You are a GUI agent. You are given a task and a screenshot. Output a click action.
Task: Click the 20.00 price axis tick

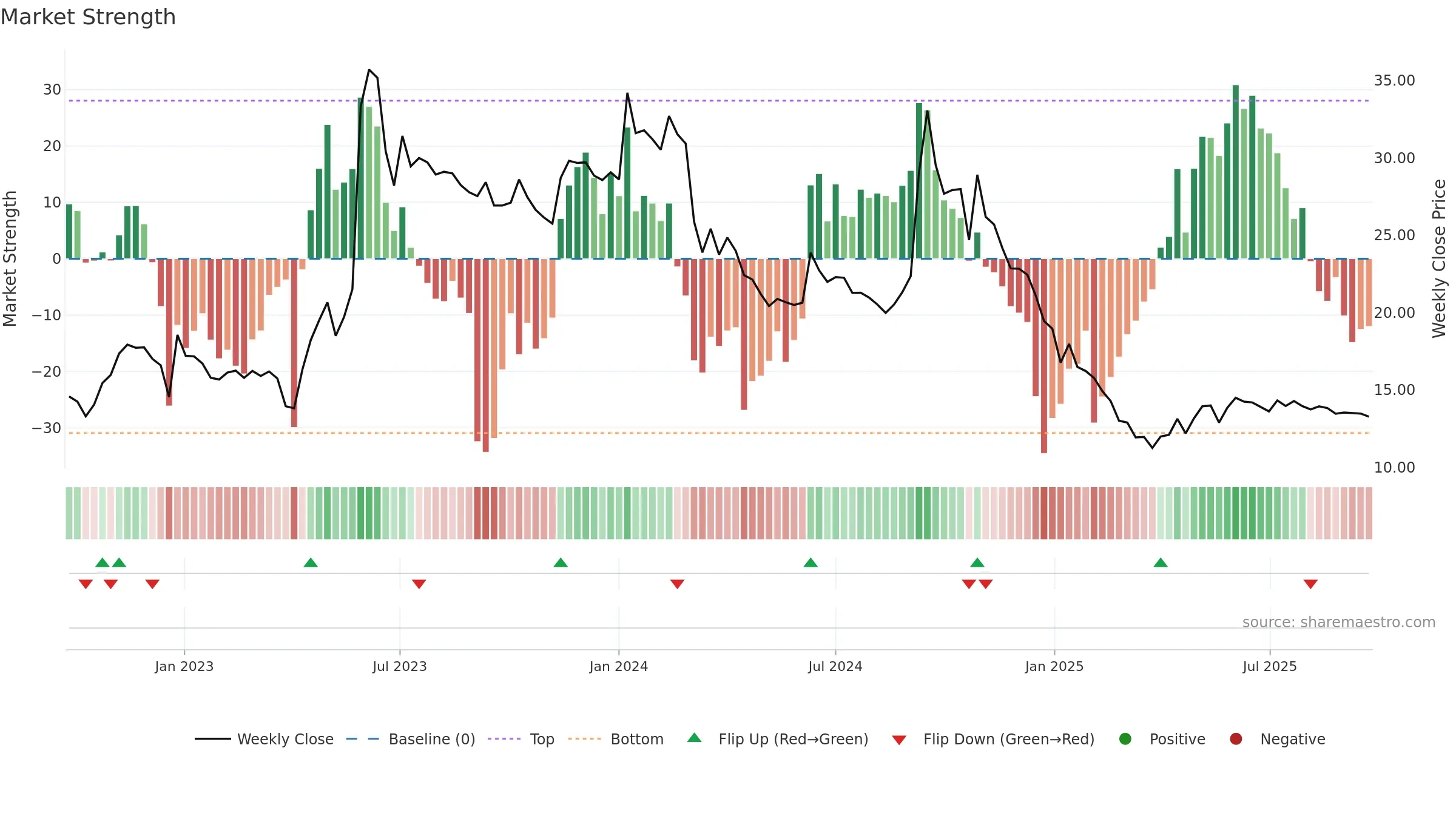point(1394,313)
